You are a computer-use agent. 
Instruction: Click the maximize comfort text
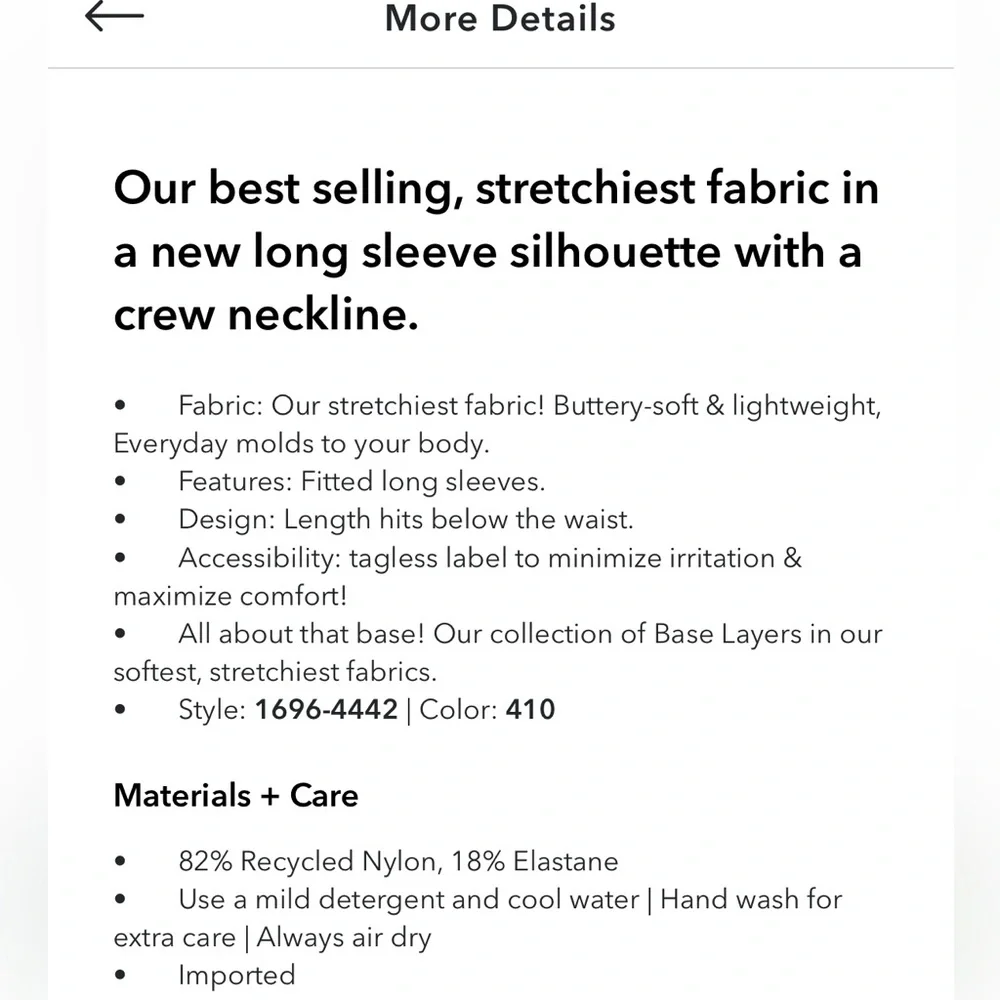click(x=230, y=596)
